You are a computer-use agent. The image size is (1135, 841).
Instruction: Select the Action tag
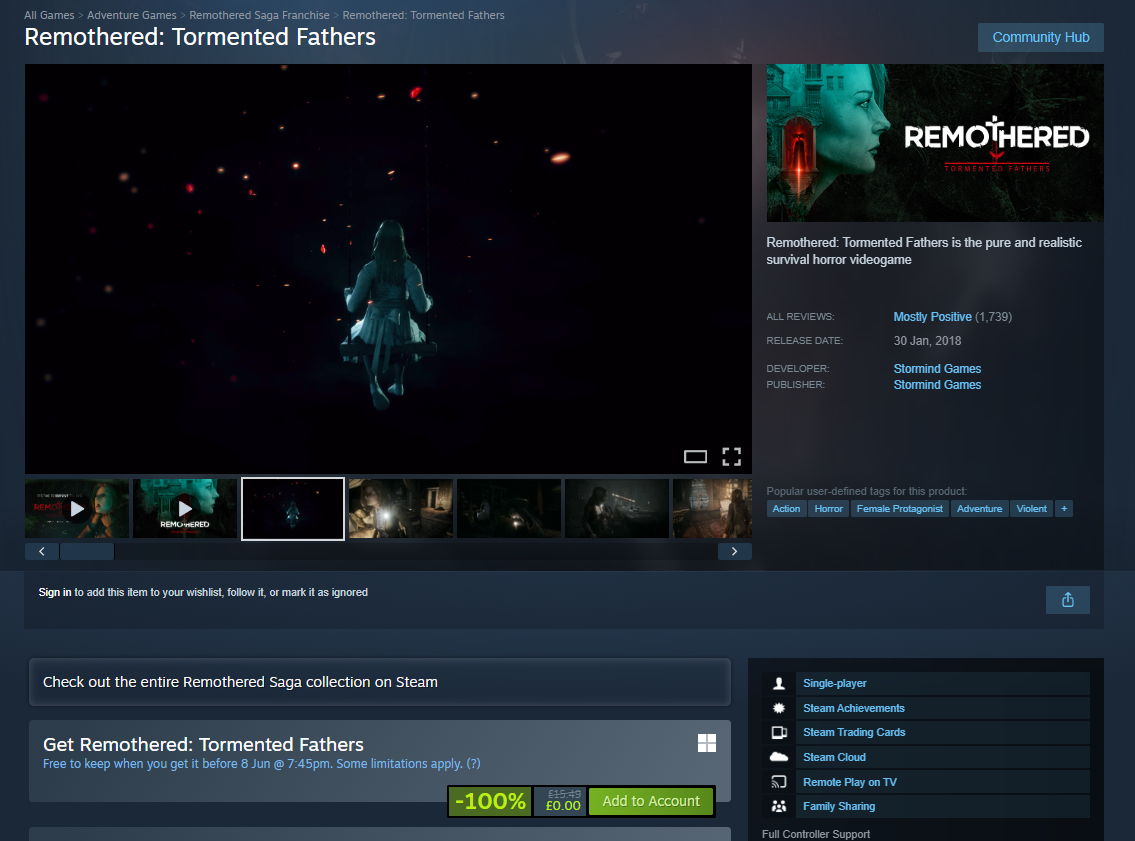pyautogui.click(x=786, y=509)
